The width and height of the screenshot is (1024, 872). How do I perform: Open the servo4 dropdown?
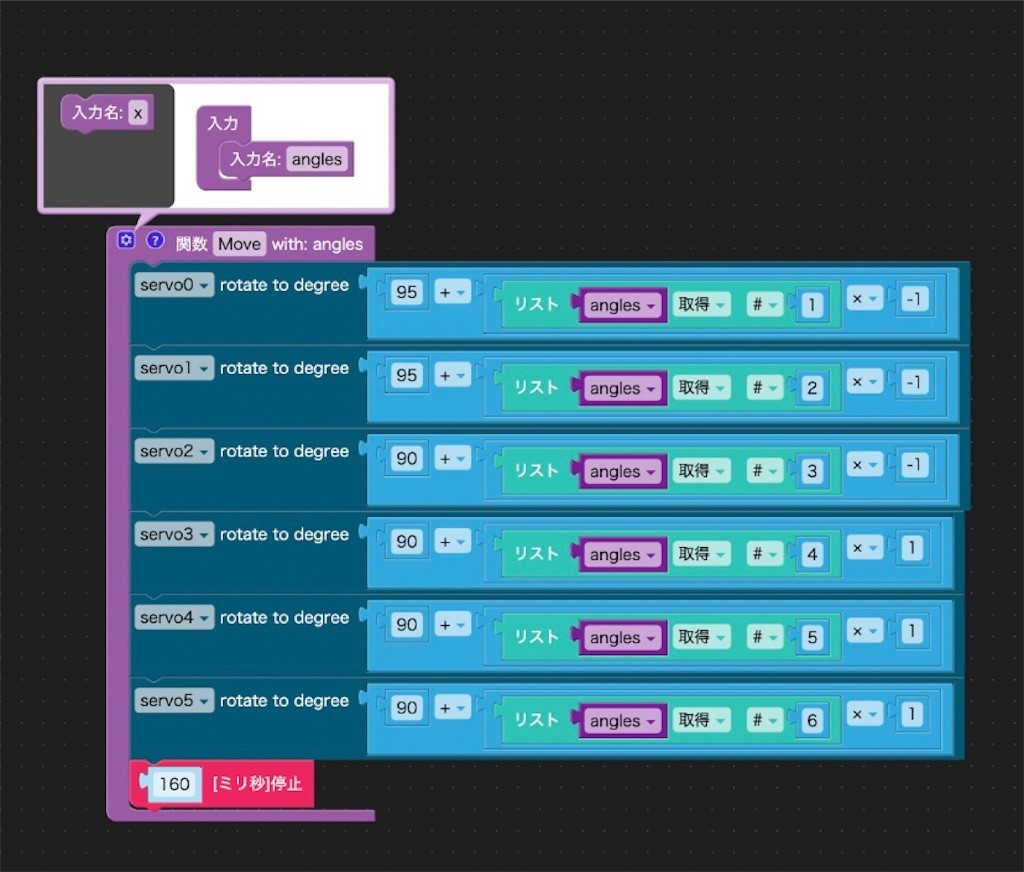(x=174, y=617)
